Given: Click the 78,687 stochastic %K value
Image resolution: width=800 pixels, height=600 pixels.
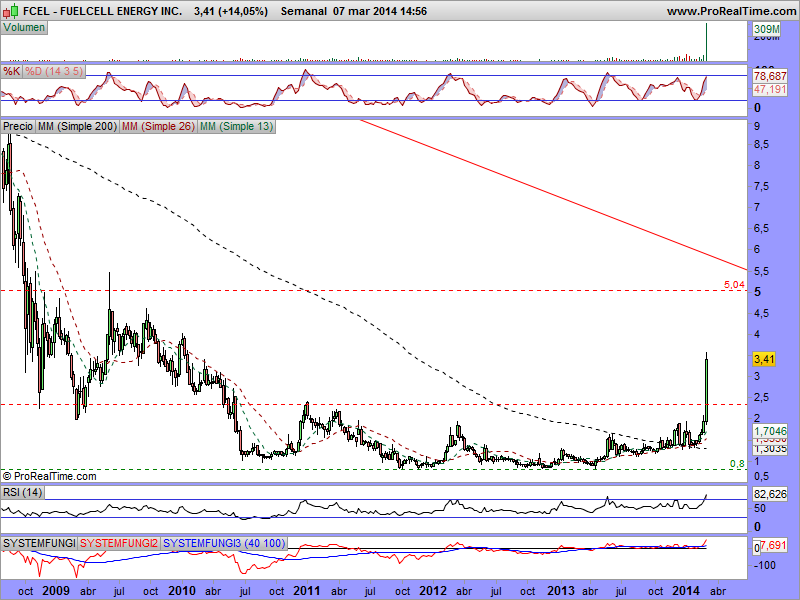Looking at the screenshot, I should 770,76.
